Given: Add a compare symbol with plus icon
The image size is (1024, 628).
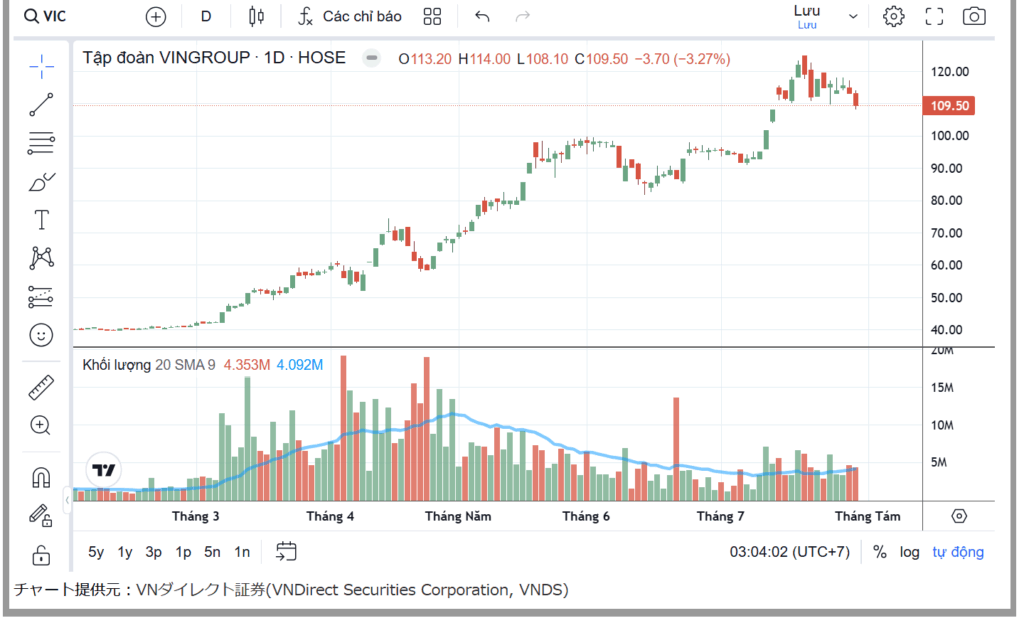Looking at the screenshot, I should (155, 17).
